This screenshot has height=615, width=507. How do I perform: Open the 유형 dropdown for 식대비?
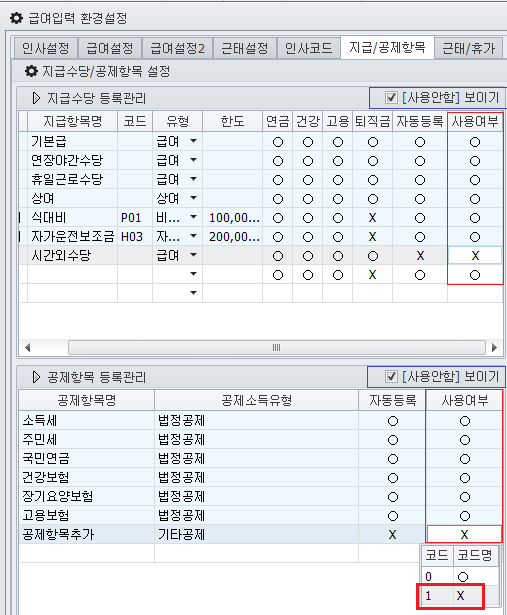click(193, 217)
